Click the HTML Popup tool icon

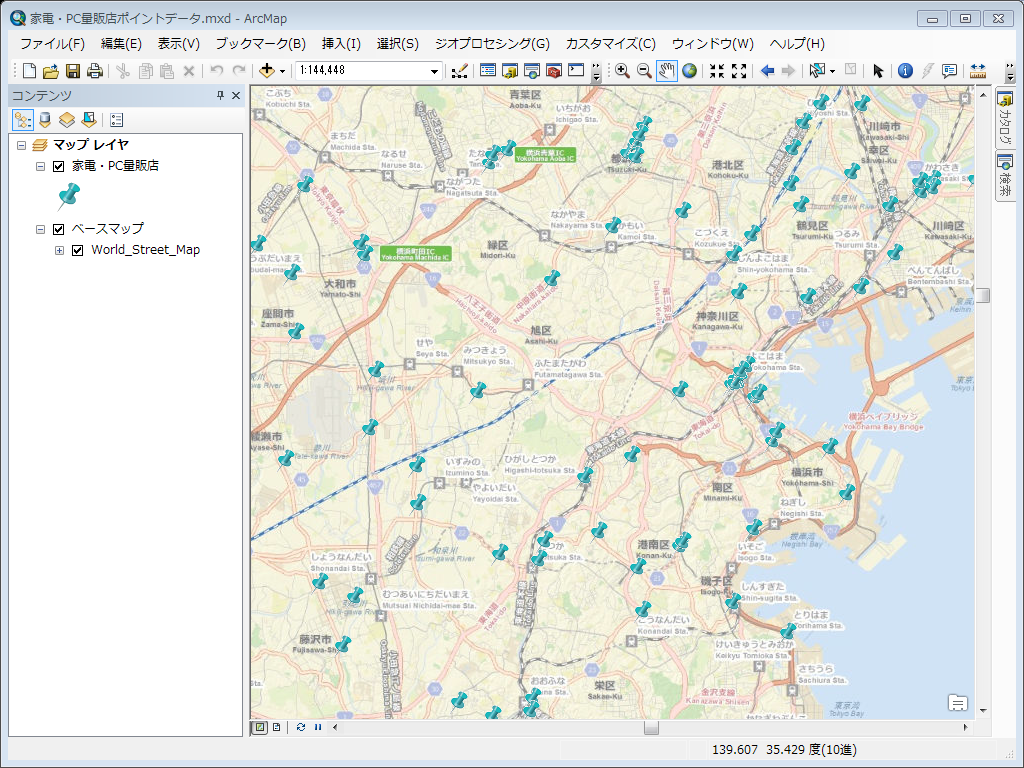950,71
